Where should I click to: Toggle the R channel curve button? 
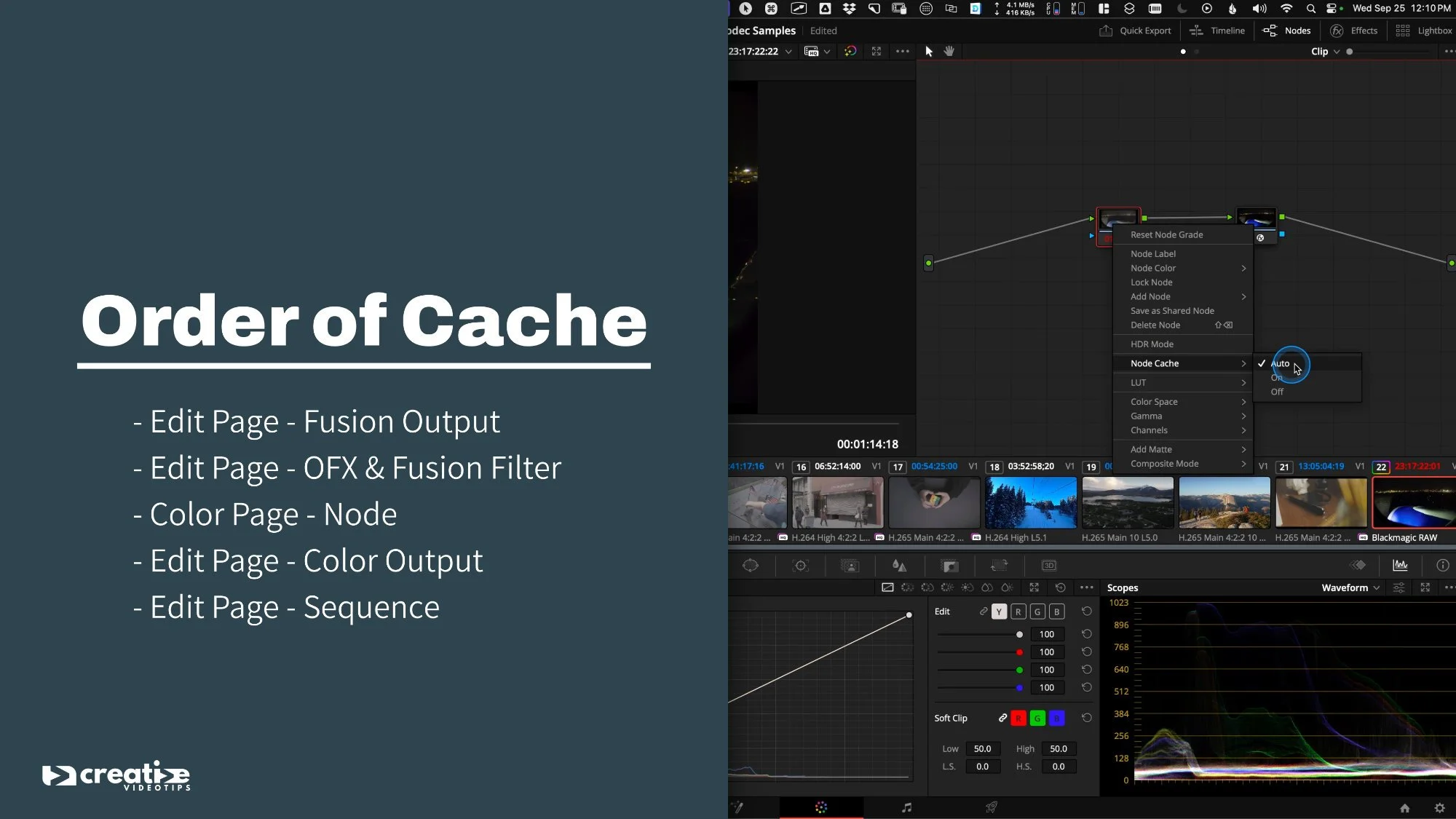1018,612
